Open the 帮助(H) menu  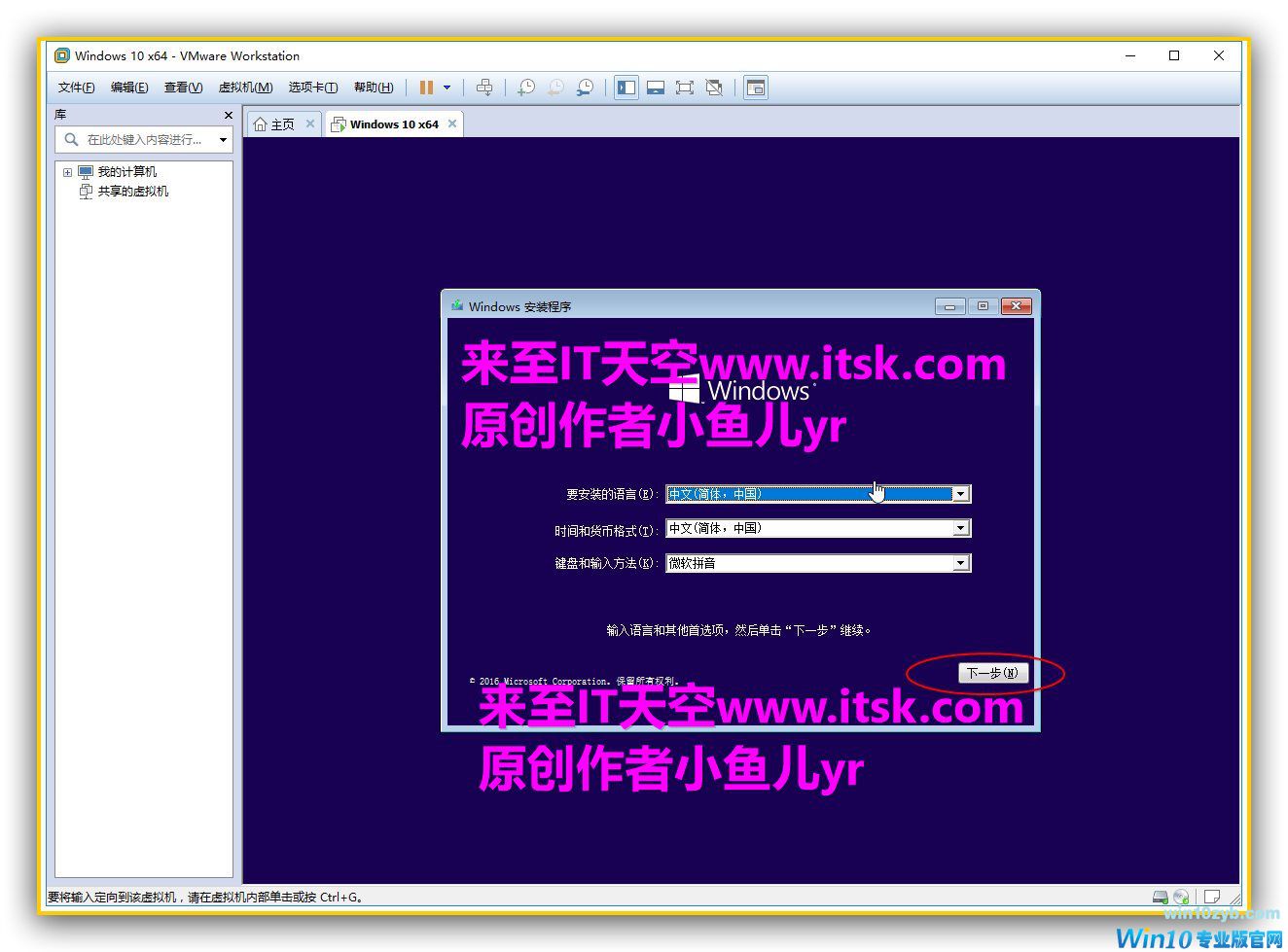coord(374,88)
